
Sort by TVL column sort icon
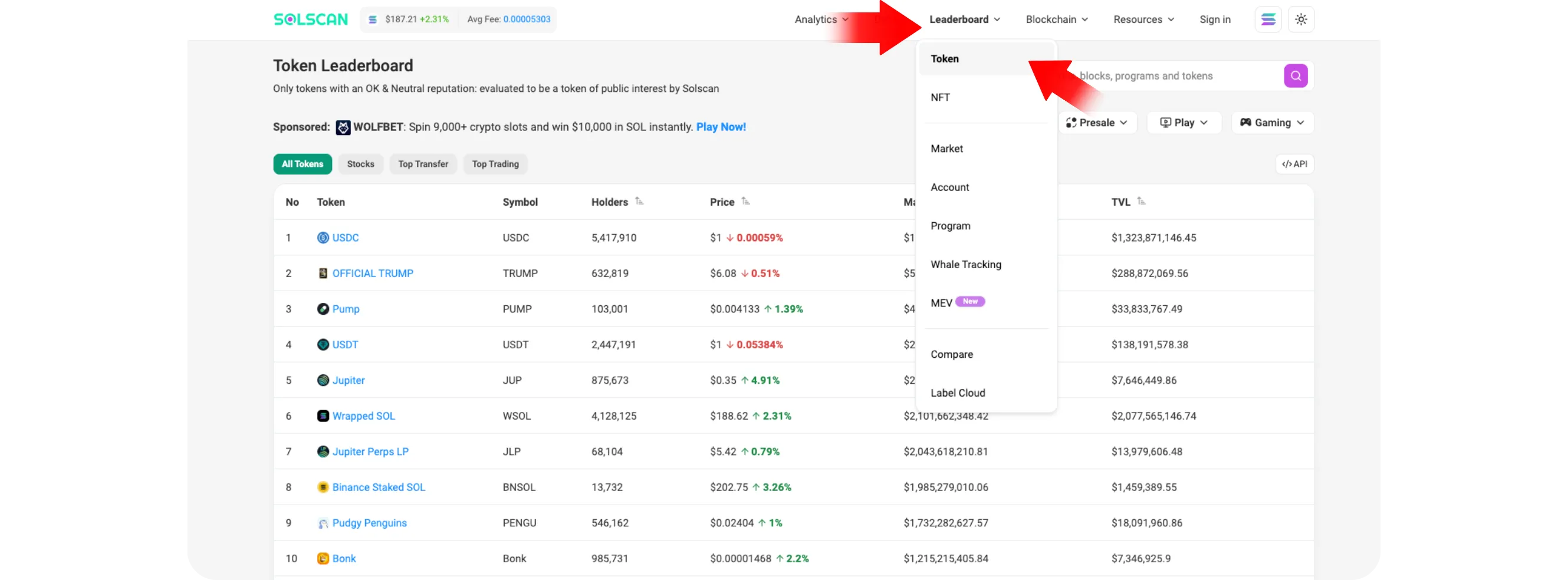1141,202
